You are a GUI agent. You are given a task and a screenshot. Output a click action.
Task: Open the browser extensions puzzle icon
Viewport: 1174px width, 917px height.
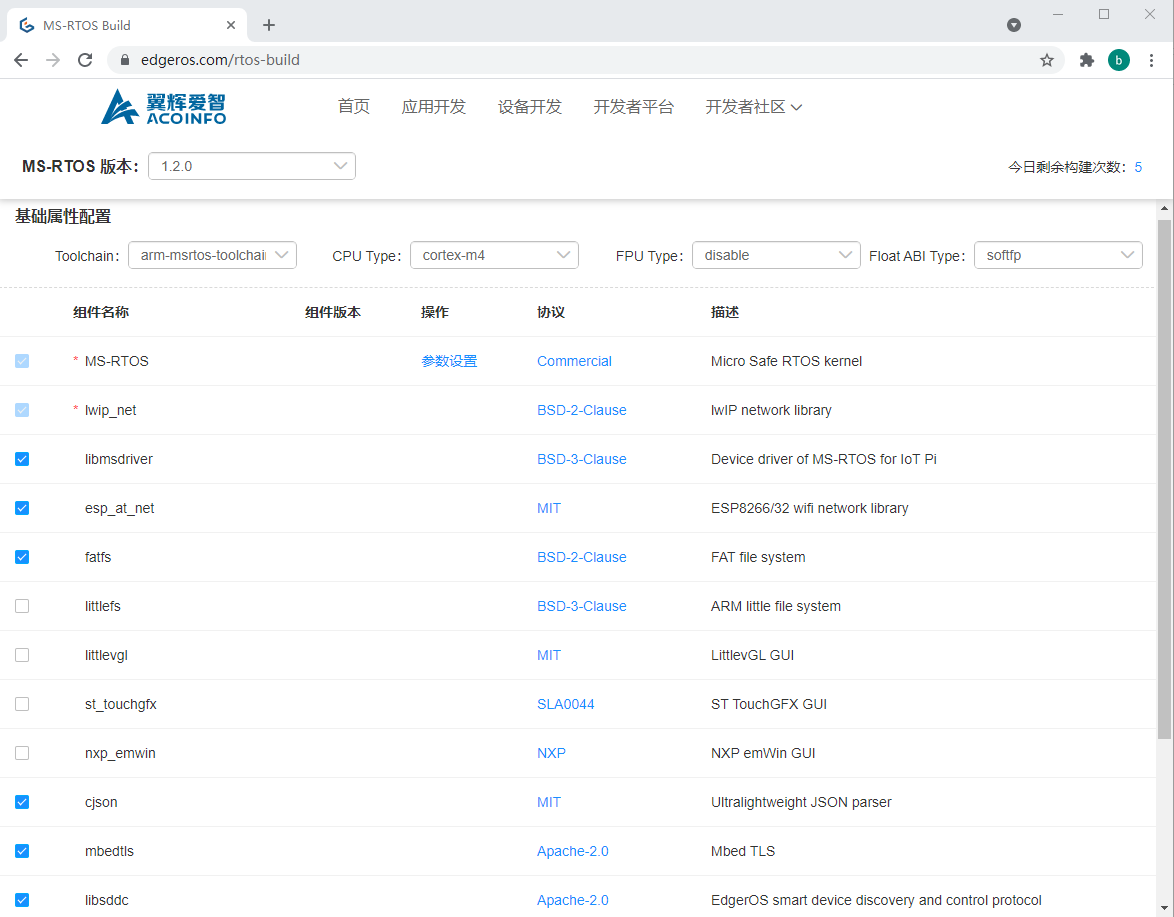[x=1087, y=60]
